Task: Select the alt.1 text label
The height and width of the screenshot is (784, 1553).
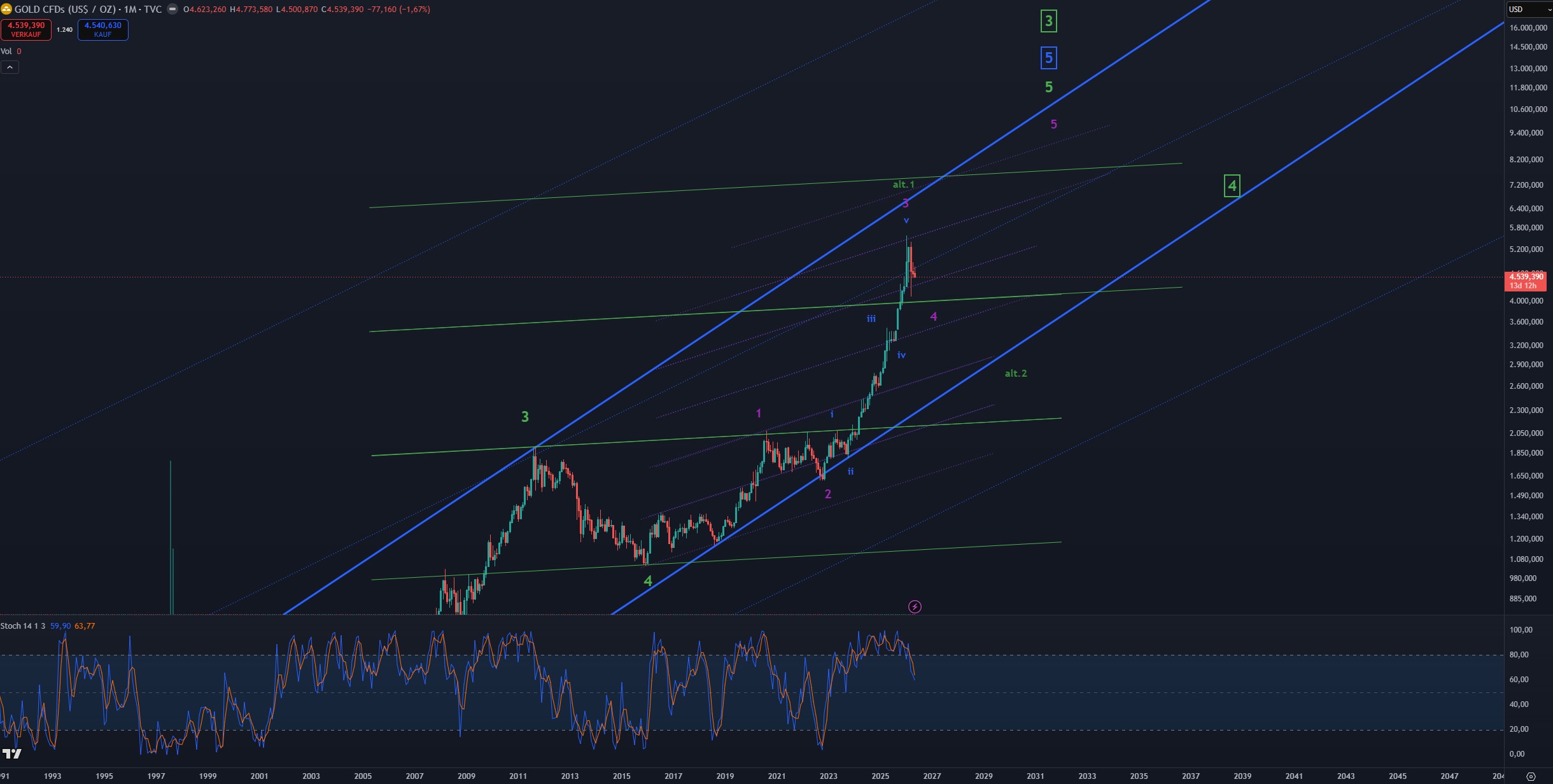Action: [904, 185]
